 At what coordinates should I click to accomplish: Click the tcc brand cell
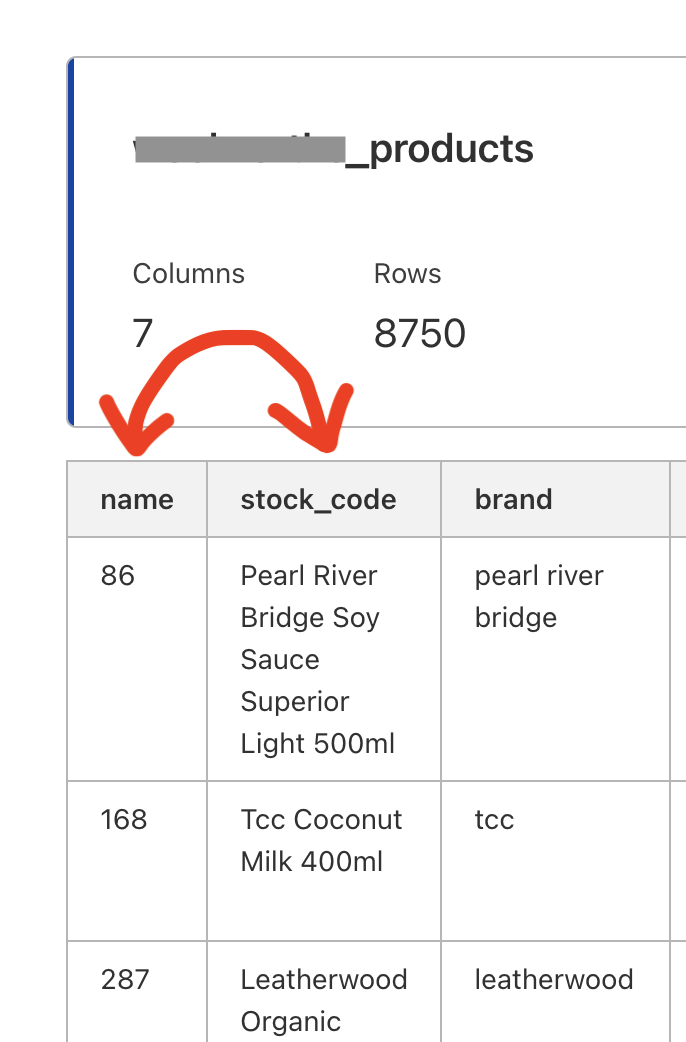coord(494,820)
